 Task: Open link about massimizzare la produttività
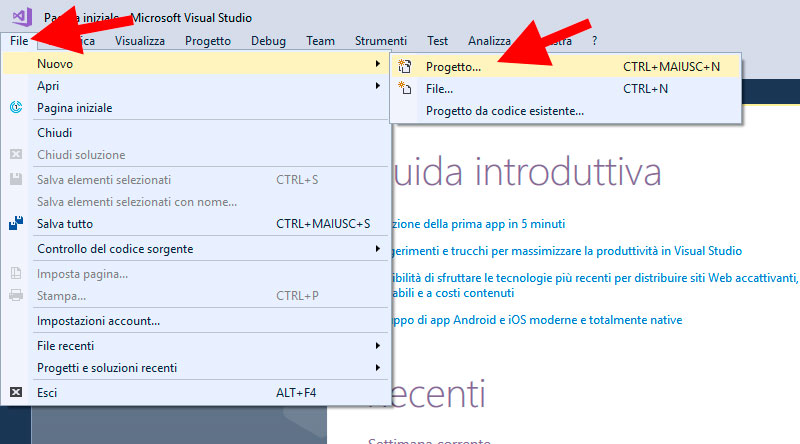point(567,251)
